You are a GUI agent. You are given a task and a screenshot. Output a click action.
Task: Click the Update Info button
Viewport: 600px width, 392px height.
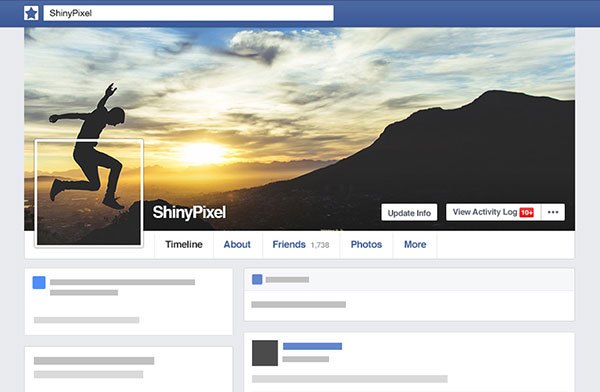click(409, 212)
